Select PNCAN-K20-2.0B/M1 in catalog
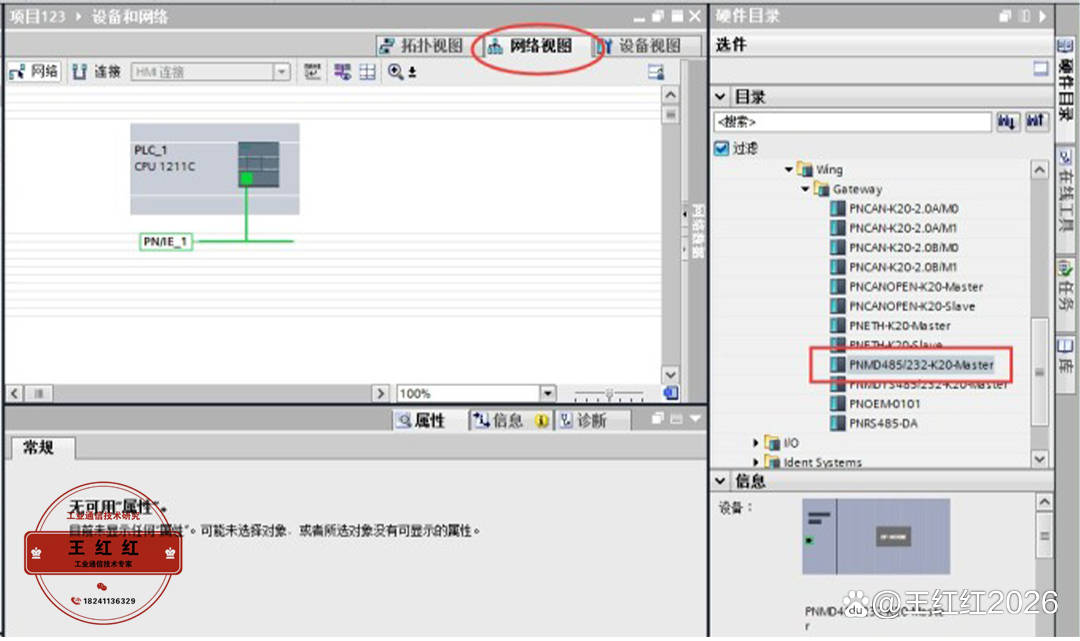Viewport: 1080px width, 641px height. pyautogui.click(x=903, y=267)
